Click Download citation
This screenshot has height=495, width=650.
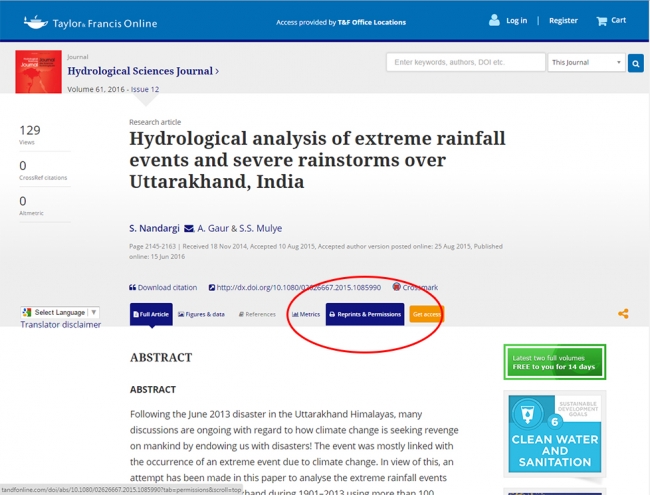[x=164, y=287]
